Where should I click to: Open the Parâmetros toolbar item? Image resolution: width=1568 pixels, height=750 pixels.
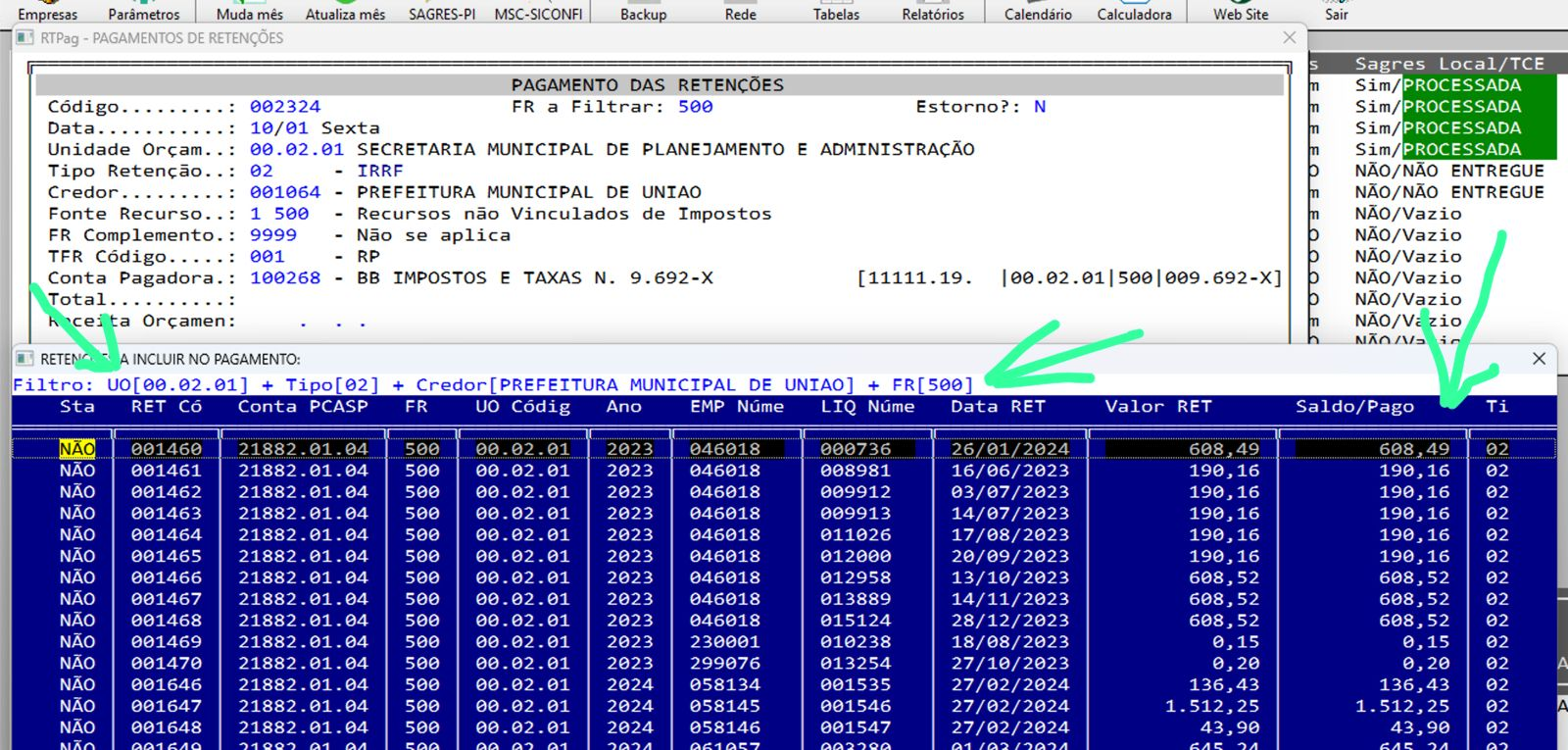point(143,13)
